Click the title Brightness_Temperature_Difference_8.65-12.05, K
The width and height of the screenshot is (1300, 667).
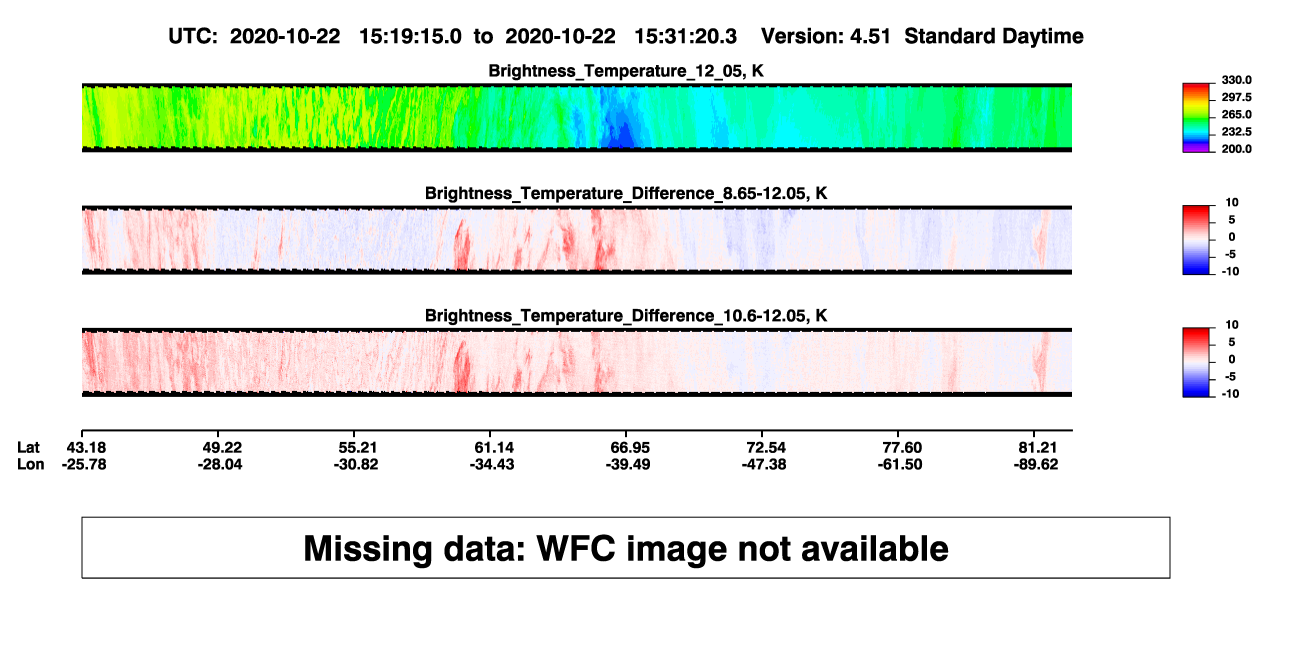tap(626, 193)
